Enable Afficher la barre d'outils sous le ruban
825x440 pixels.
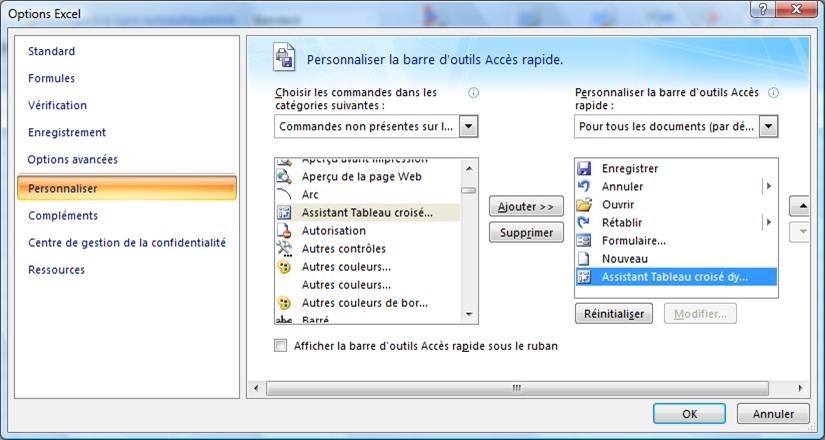click(x=281, y=346)
